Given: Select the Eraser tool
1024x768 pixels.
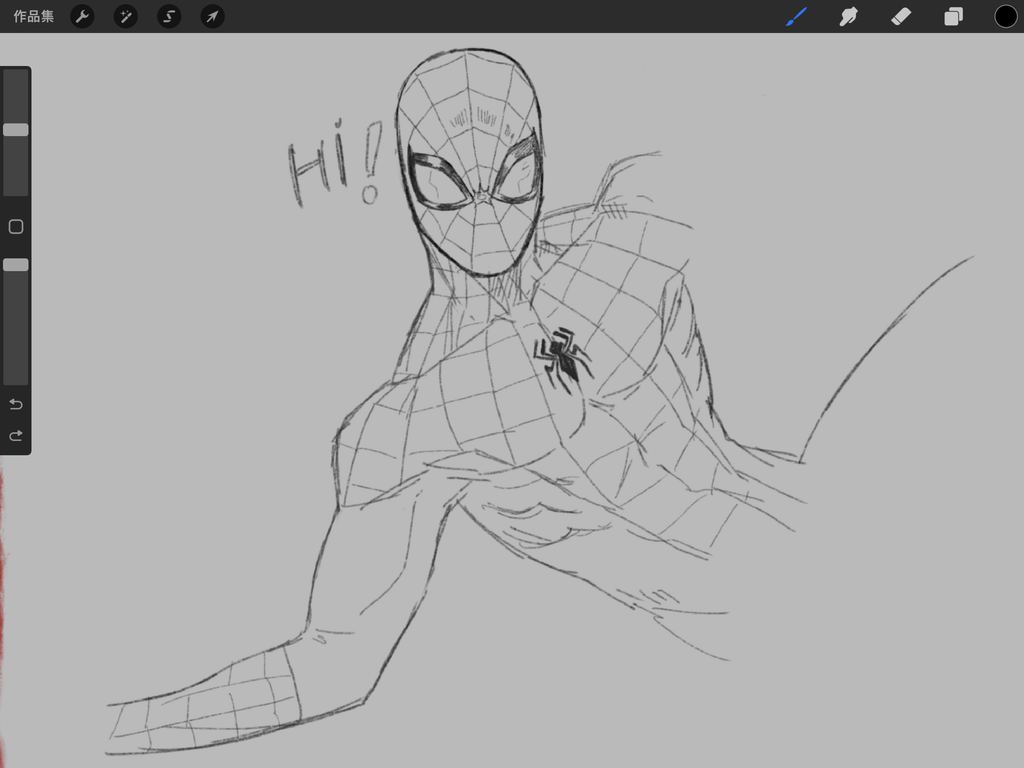Looking at the screenshot, I should tap(901, 16).
